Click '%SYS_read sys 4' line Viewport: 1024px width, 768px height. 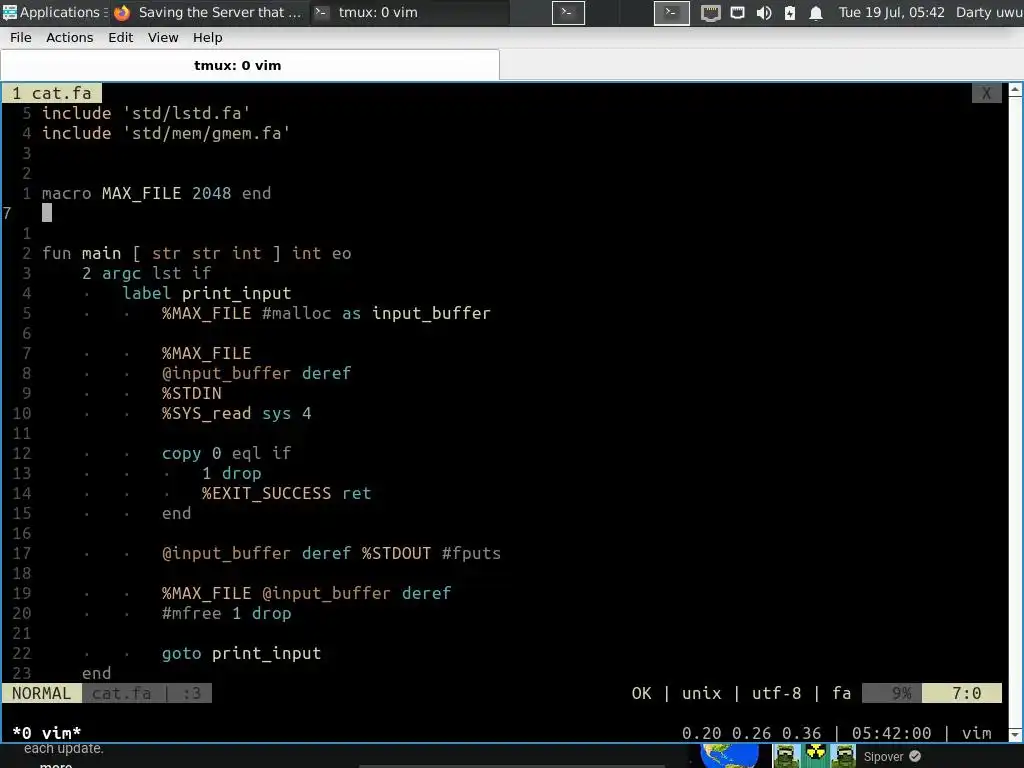click(x=236, y=413)
